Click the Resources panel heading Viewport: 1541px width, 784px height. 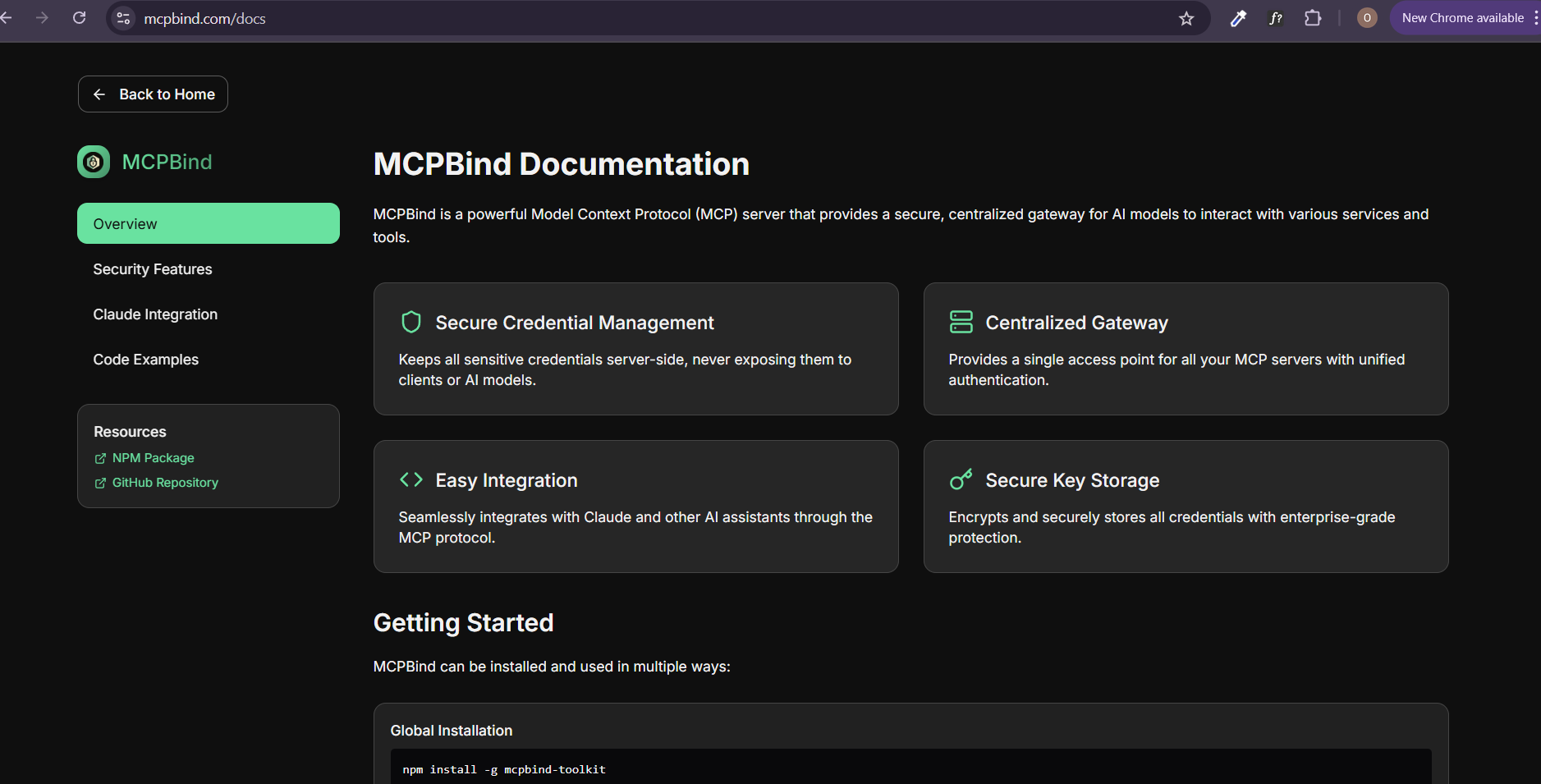pyautogui.click(x=130, y=432)
